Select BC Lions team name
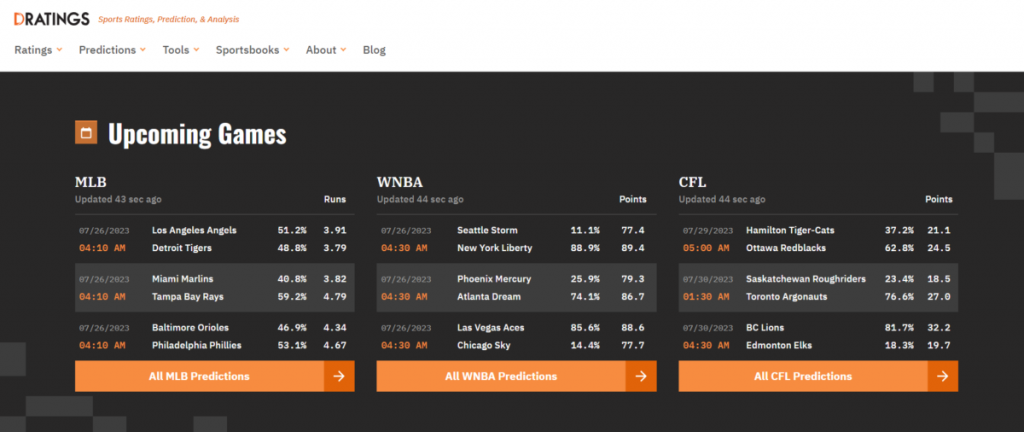The height and width of the screenshot is (432, 1024). coord(765,328)
